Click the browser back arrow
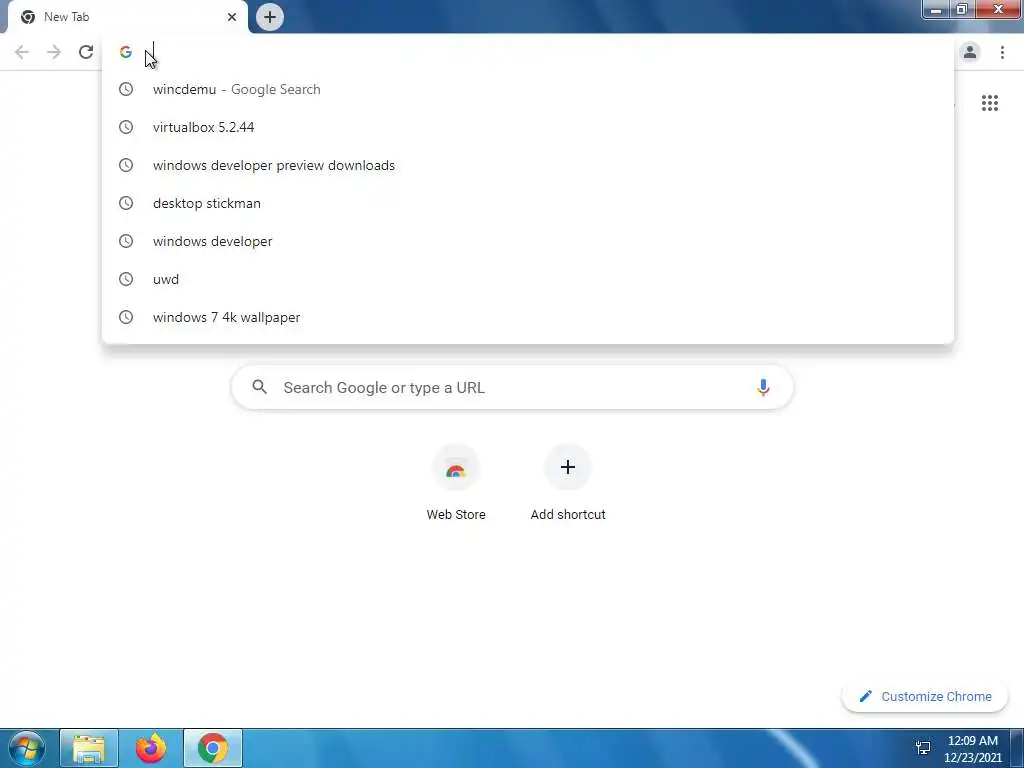Screen dimensions: 1024x768 click(22, 52)
